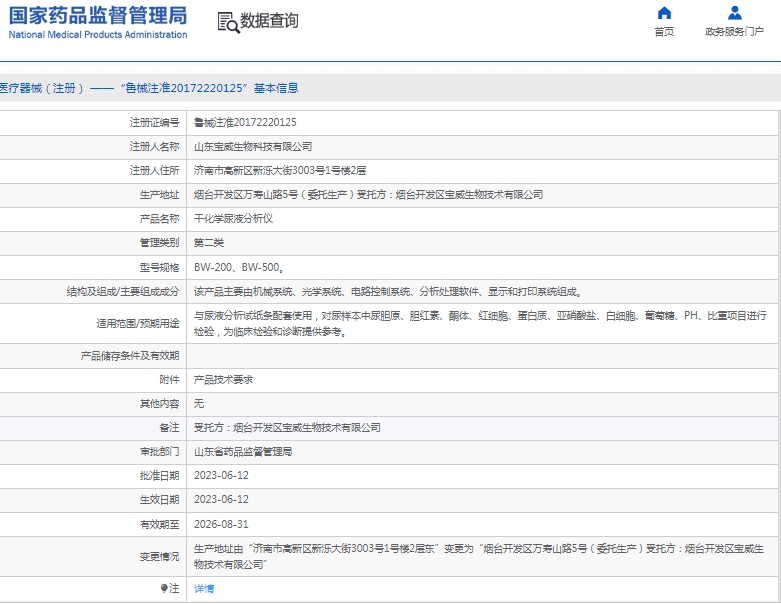Click the 生效日期 value 2023-06-12
The width and height of the screenshot is (781, 604).
click(x=221, y=499)
